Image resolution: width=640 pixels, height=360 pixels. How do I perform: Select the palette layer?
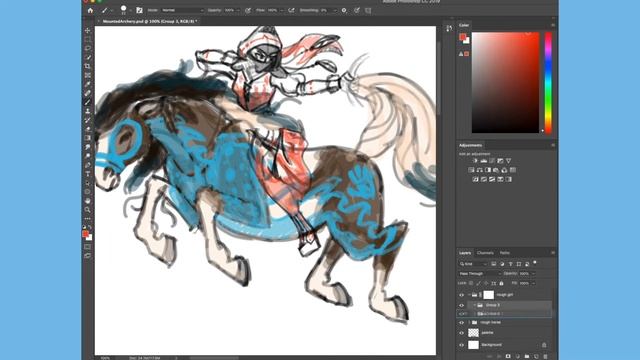pyautogui.click(x=504, y=333)
